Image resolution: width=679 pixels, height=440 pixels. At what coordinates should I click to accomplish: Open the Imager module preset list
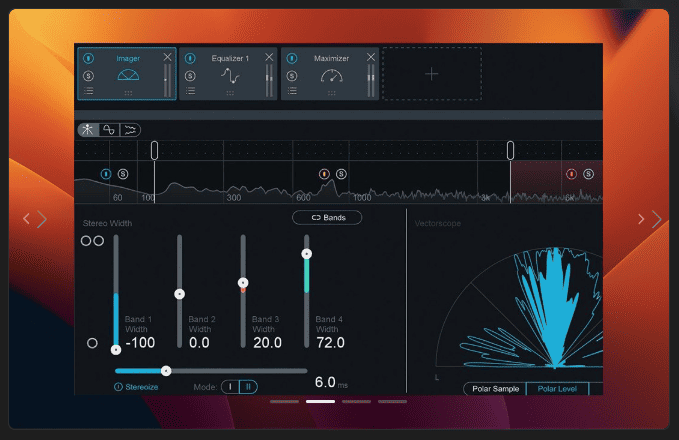(88, 91)
